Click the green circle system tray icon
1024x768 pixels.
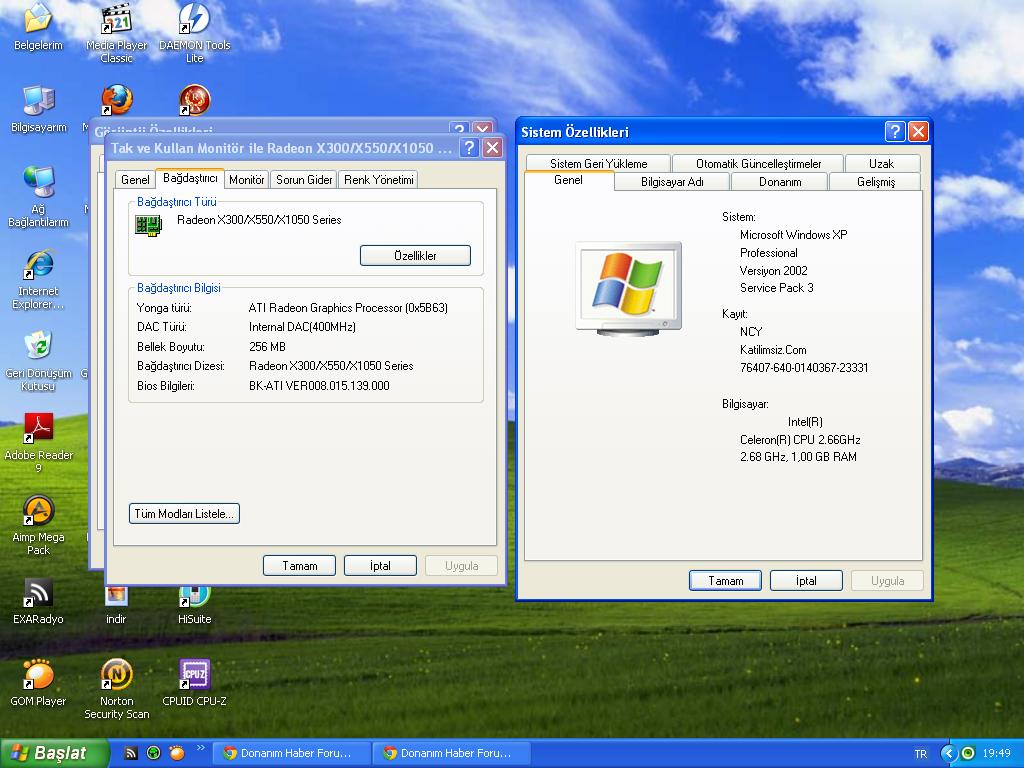click(x=968, y=753)
